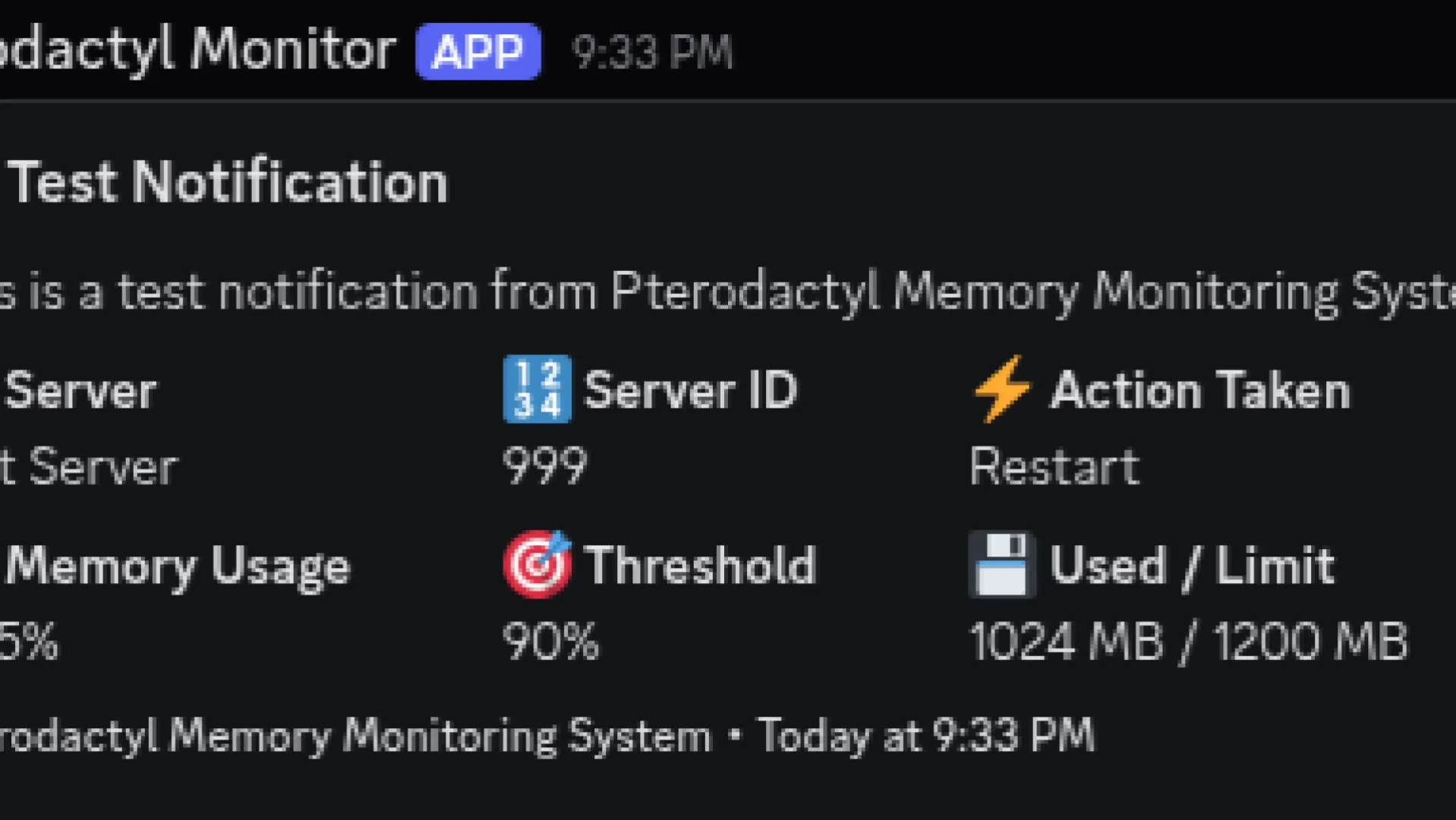The image size is (1456, 820).
Task: Click the lightning bolt Action Taken icon
Action: 1002,389
